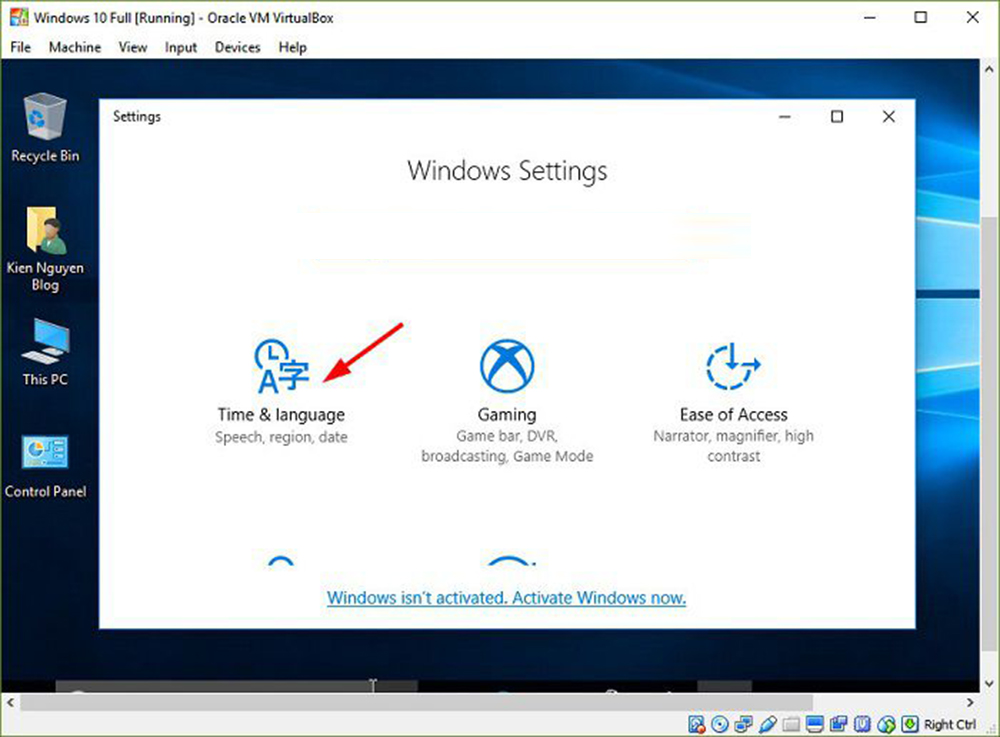Click VirtualBox hard disk activity icon

coord(696,724)
